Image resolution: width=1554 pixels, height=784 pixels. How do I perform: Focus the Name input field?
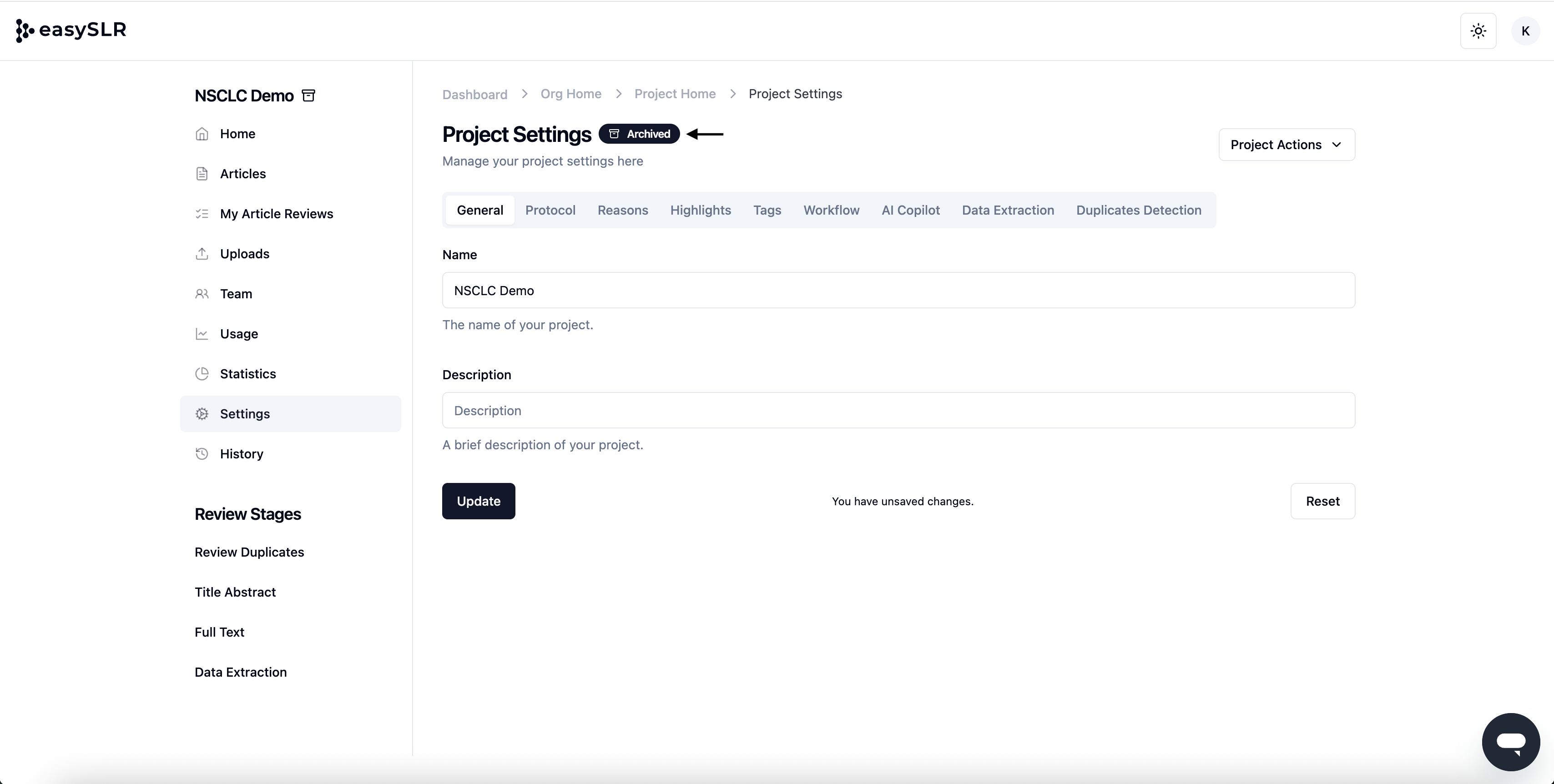(x=898, y=290)
